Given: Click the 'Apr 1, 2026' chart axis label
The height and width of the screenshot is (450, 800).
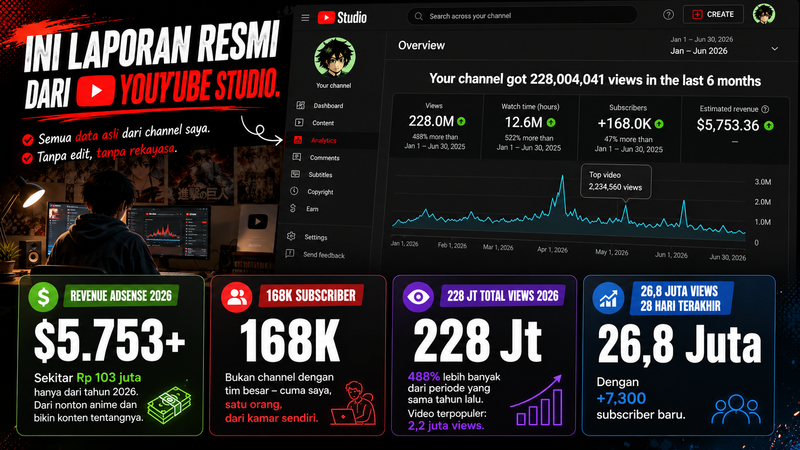Looking at the screenshot, I should 553,250.
